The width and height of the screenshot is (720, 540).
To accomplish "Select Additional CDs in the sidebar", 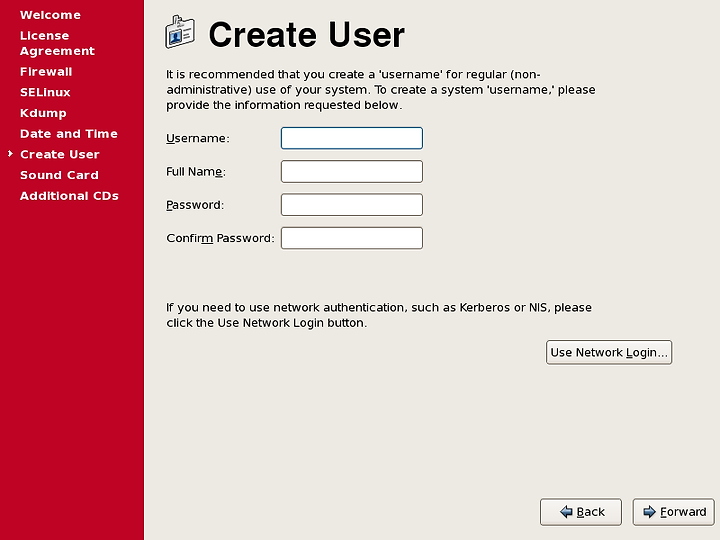I will click(69, 196).
